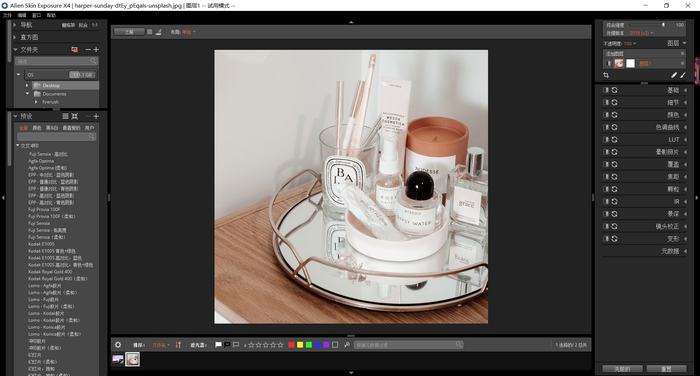
Task: Reset the LUT panel with circular-arrows icon
Action: click(x=615, y=139)
